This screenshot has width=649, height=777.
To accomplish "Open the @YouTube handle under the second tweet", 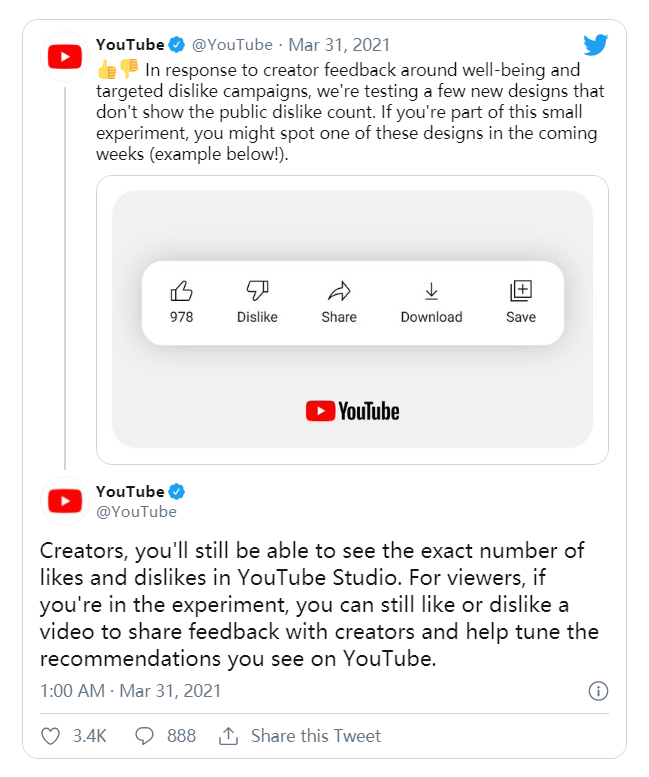I will click(136, 512).
